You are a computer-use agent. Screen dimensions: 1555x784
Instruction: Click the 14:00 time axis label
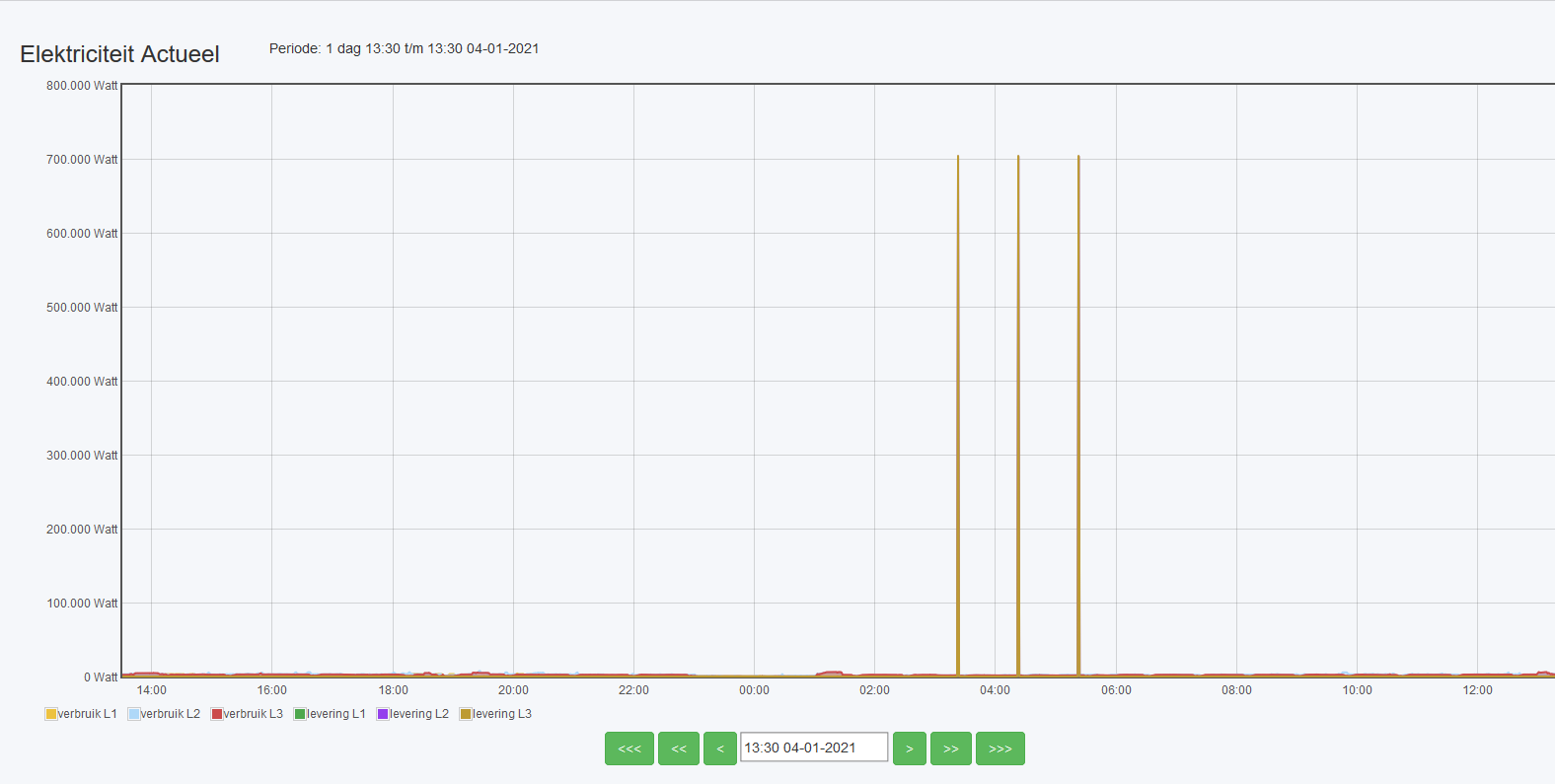point(152,690)
